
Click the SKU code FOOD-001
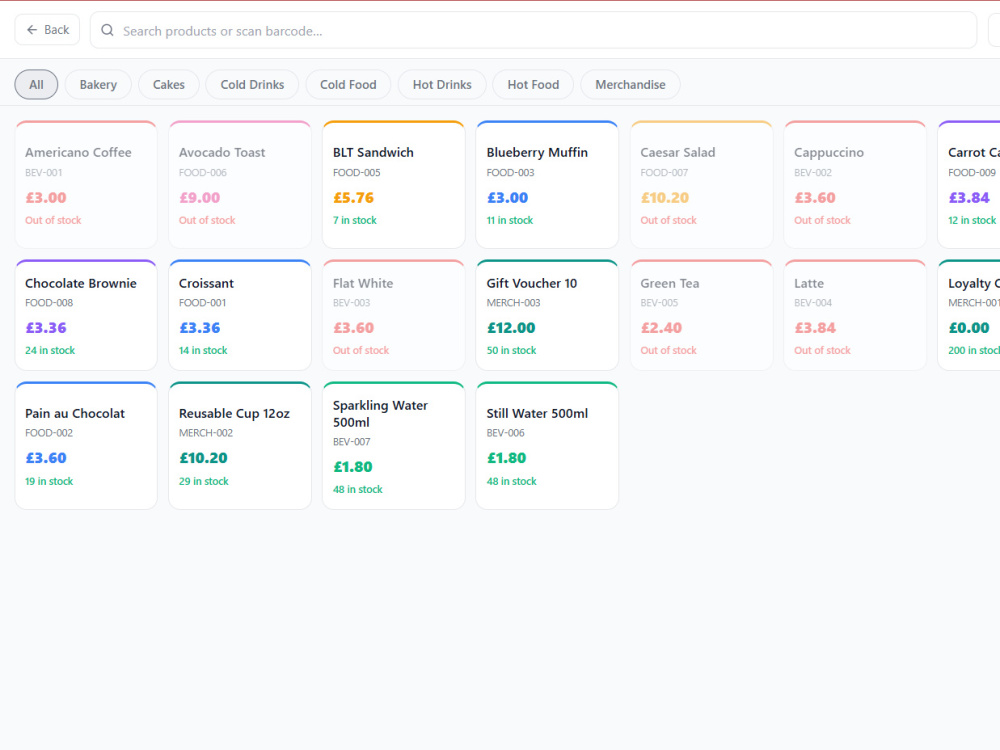202,302
